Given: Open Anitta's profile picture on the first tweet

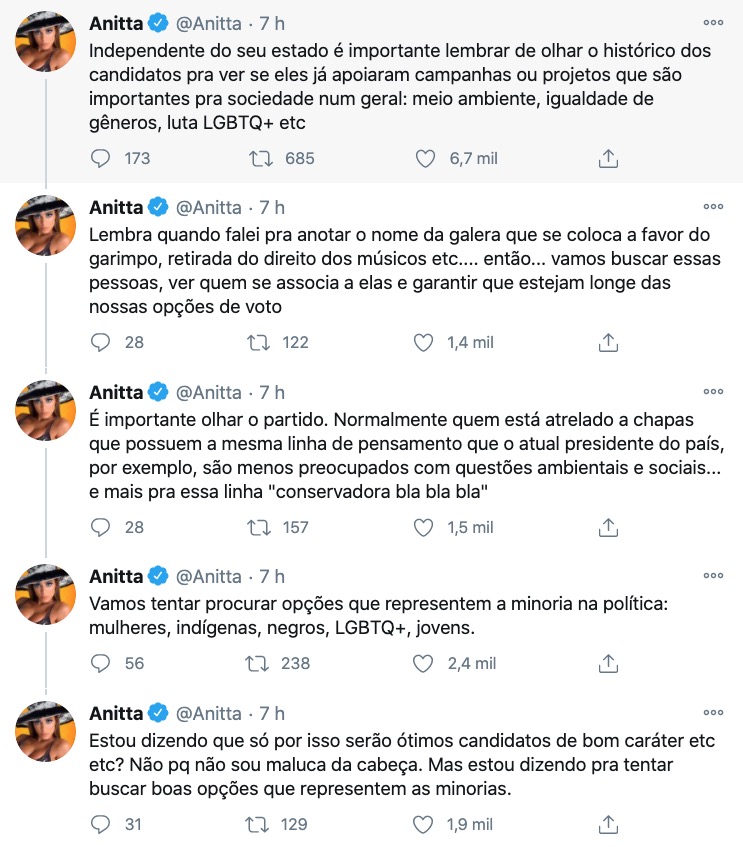Looking at the screenshot, I should (44, 43).
